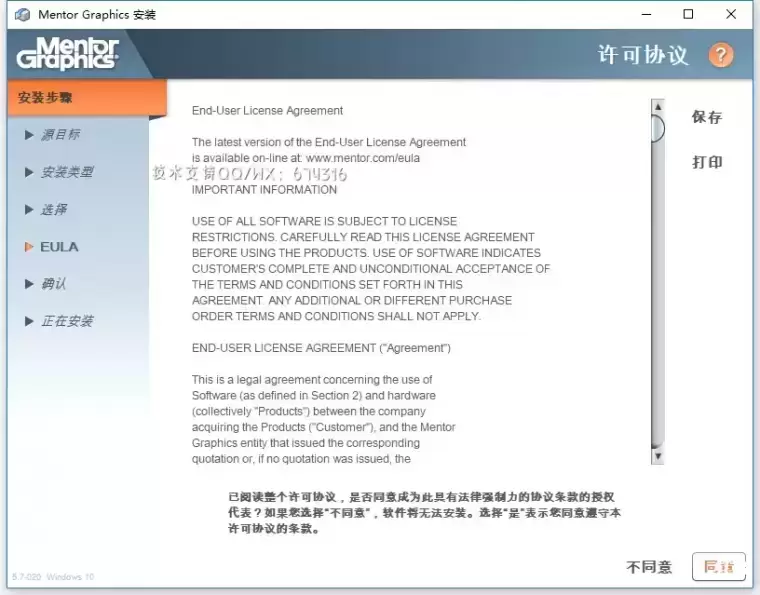Select the EULA step
760x595 pixels.
point(59,247)
